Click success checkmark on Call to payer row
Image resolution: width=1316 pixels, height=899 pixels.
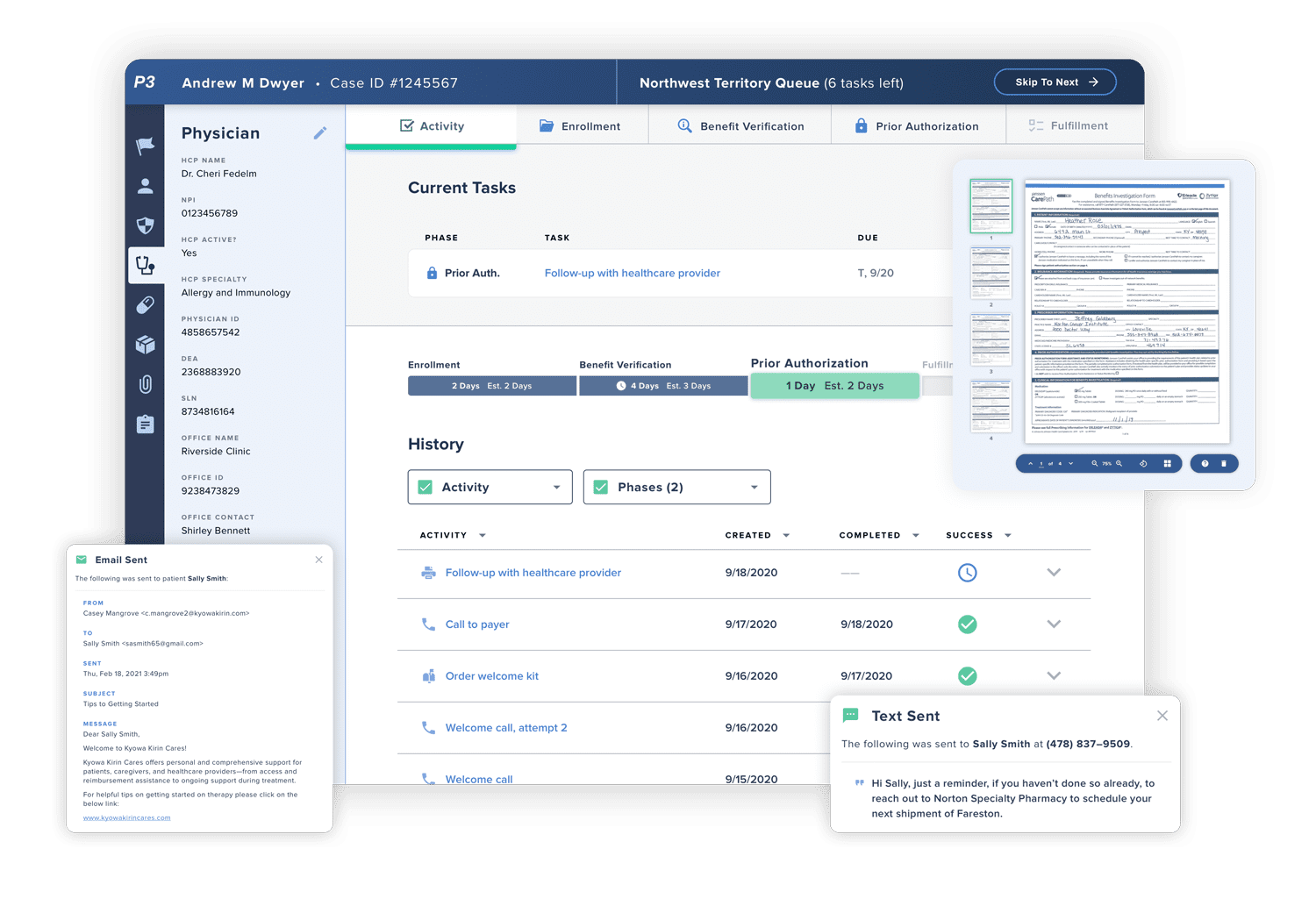pos(967,624)
